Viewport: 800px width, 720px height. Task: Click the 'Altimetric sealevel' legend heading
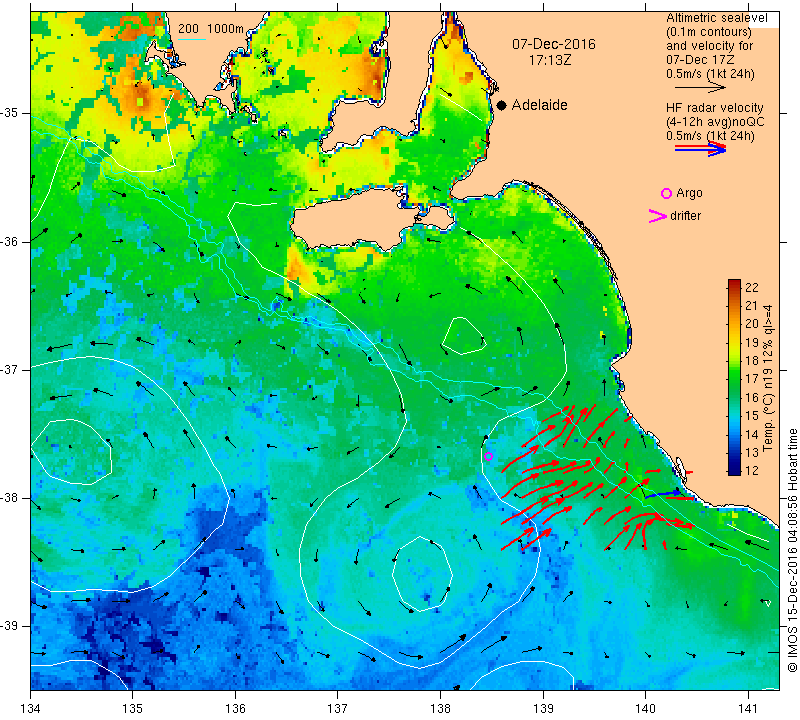point(716,18)
